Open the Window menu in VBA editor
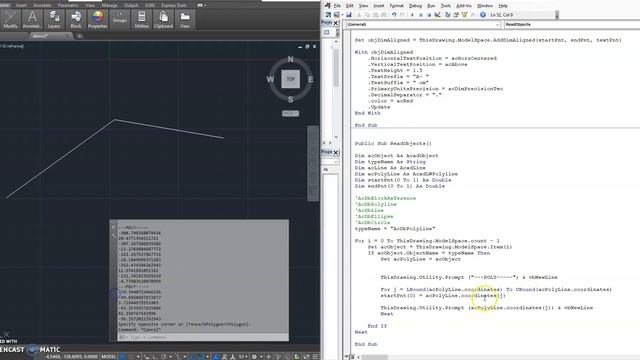This screenshot has height=360, width=640. 485,6
